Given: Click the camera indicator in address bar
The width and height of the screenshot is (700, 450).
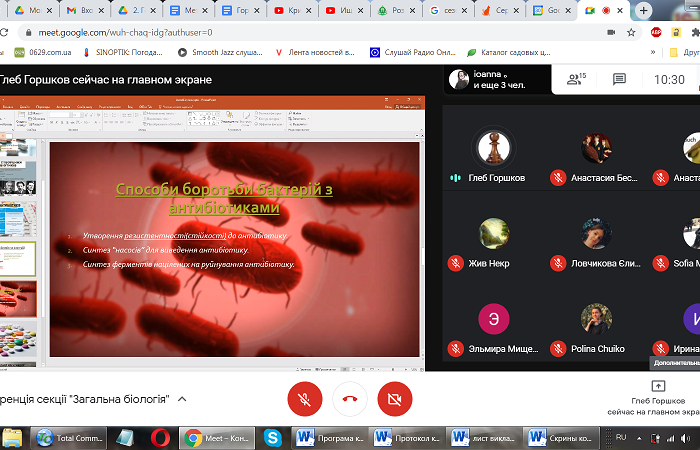Looking at the screenshot, I should click(x=611, y=31).
